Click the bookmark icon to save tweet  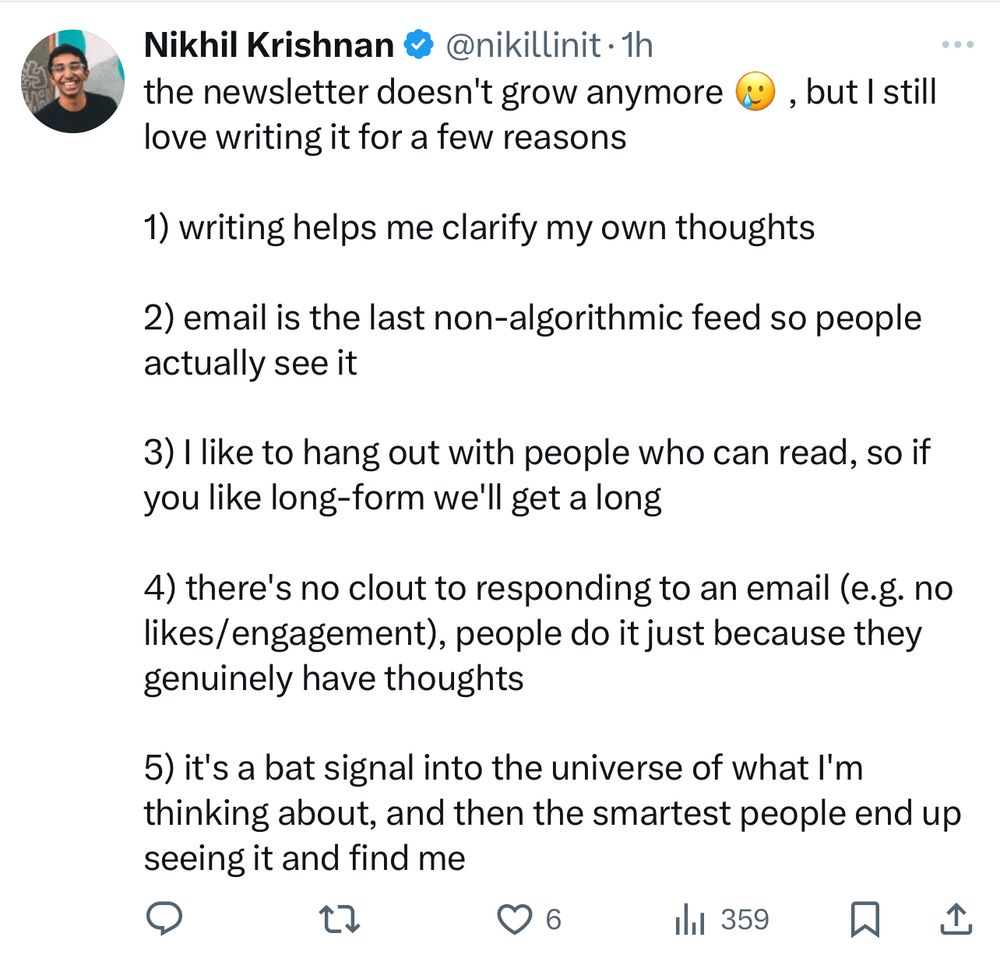[x=866, y=919]
